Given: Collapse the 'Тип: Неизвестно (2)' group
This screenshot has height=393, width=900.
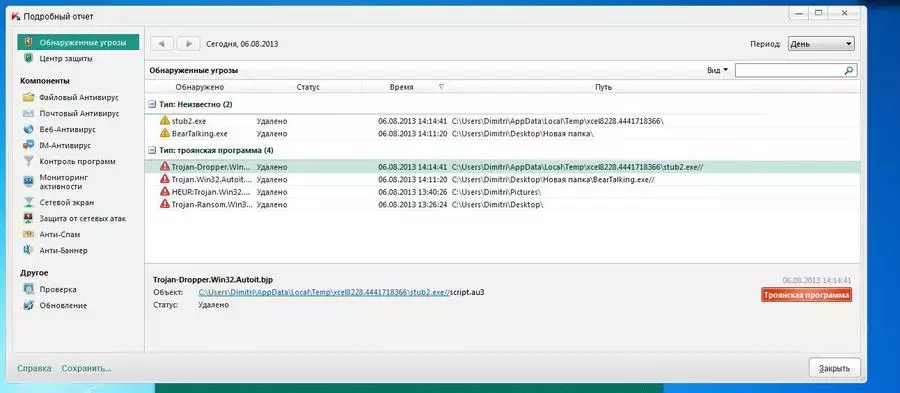Looking at the screenshot, I should (152, 104).
